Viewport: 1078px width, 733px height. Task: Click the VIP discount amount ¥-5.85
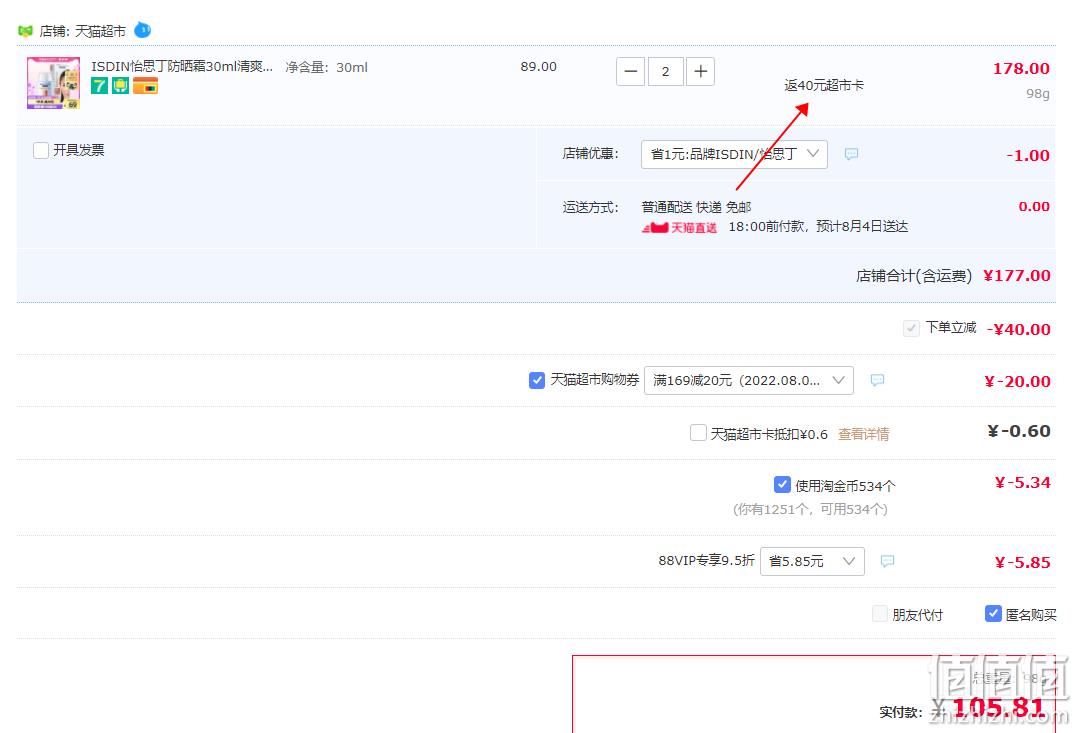coord(1022,562)
